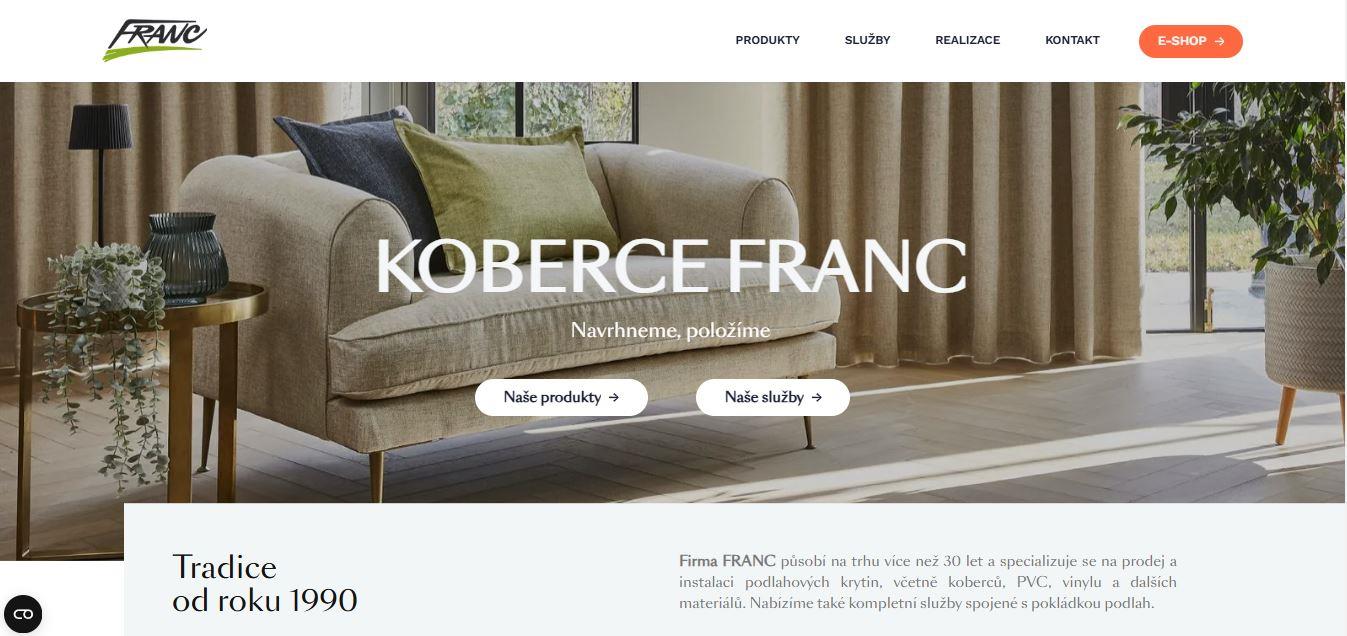Open the KONTAKT page link

click(x=1072, y=41)
